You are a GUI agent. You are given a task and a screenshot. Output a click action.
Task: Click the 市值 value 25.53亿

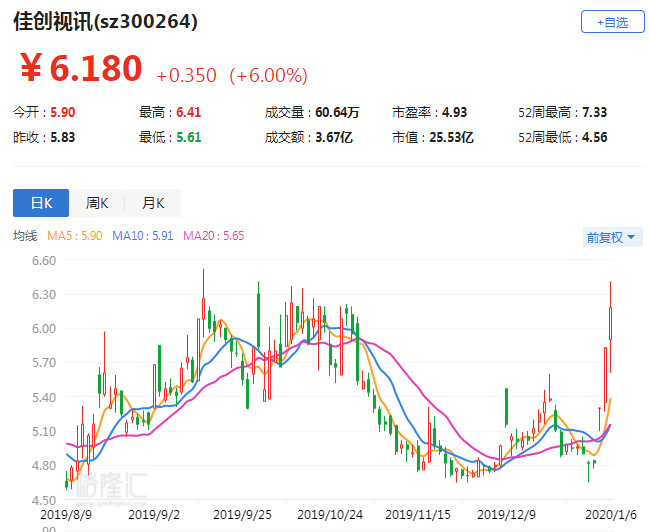pos(451,137)
